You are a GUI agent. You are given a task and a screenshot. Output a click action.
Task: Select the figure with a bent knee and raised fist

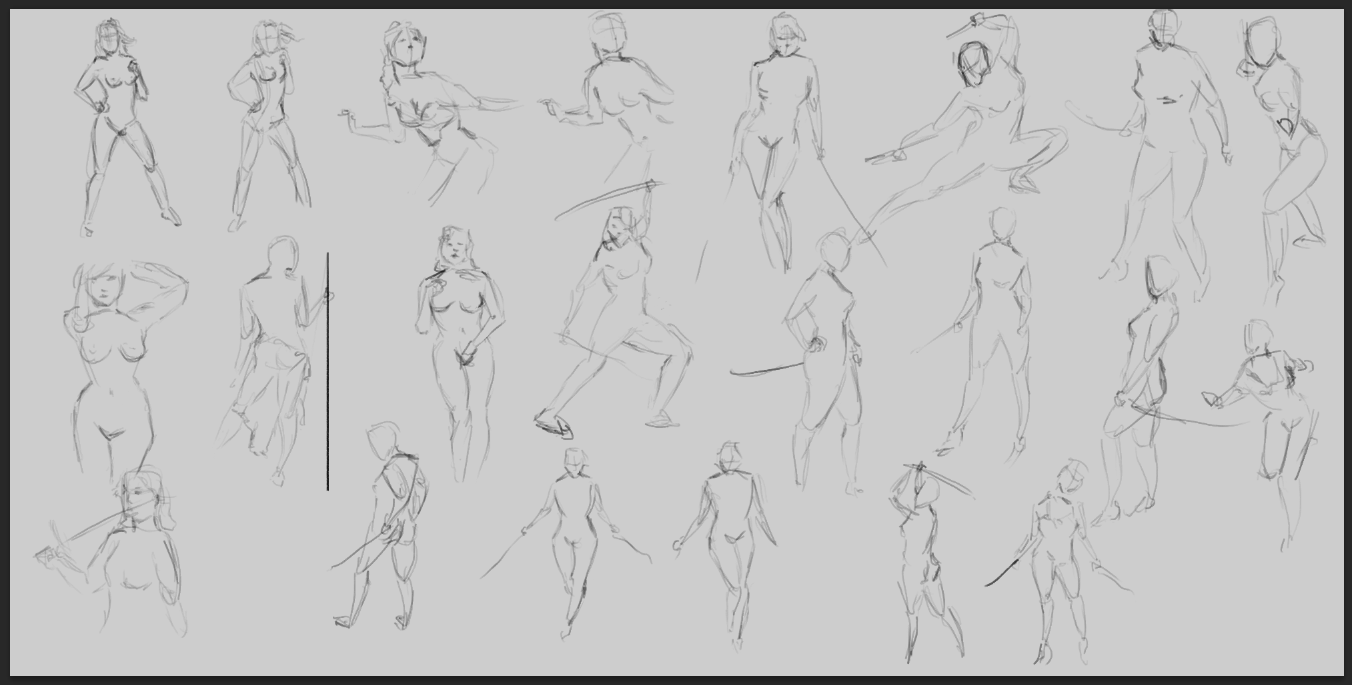1283,160
